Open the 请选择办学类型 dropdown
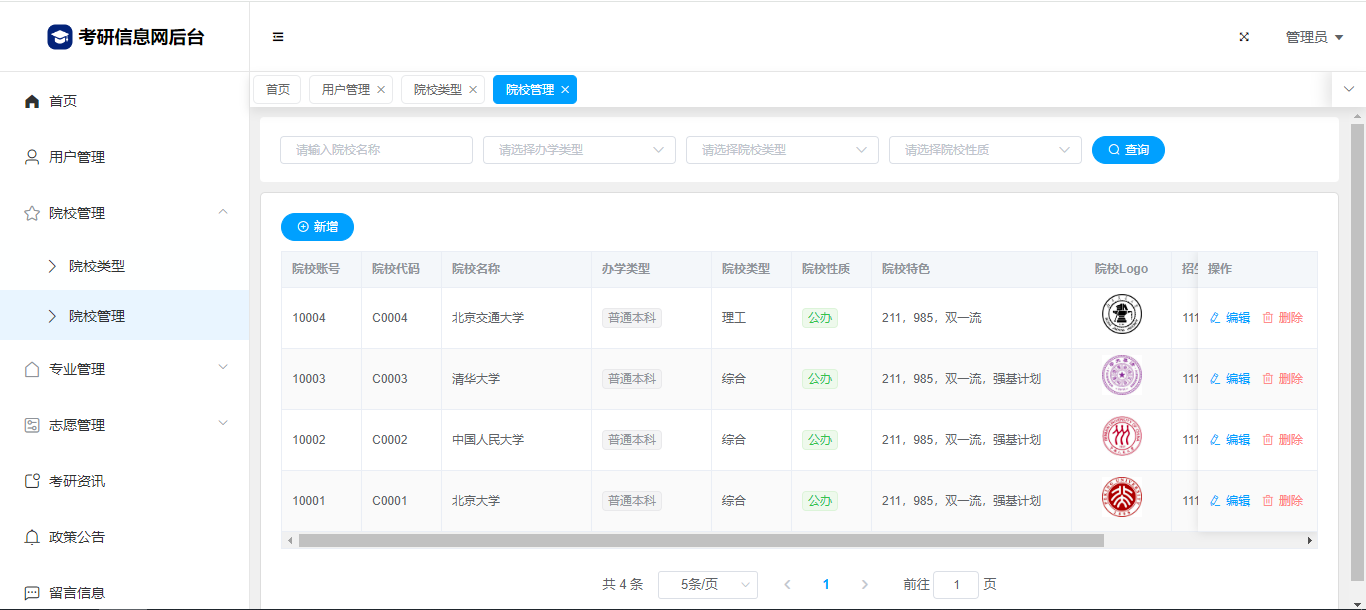 coord(579,150)
